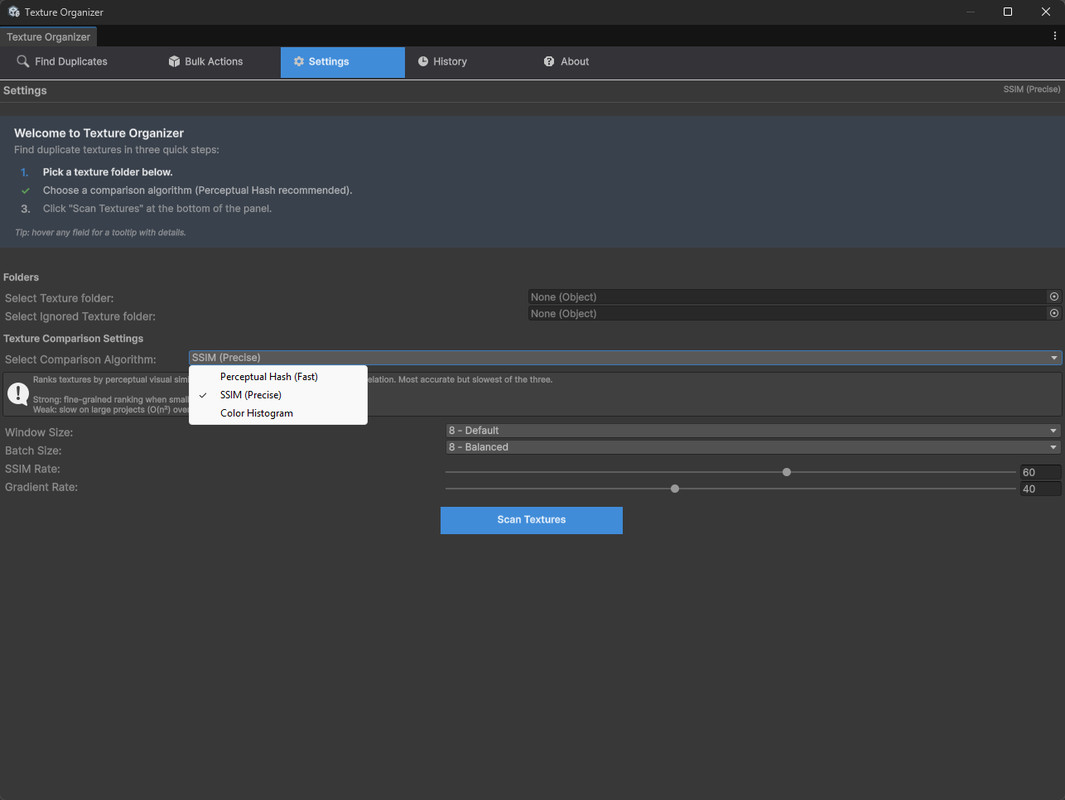Open object picker for Ignored Texture folder
The image size is (1065, 800).
(1054, 313)
